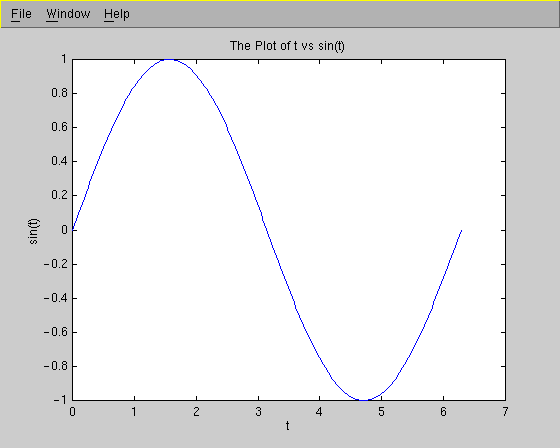Click the y-axis tick label 0.8
The width and height of the screenshot is (560, 448).
click(59, 93)
